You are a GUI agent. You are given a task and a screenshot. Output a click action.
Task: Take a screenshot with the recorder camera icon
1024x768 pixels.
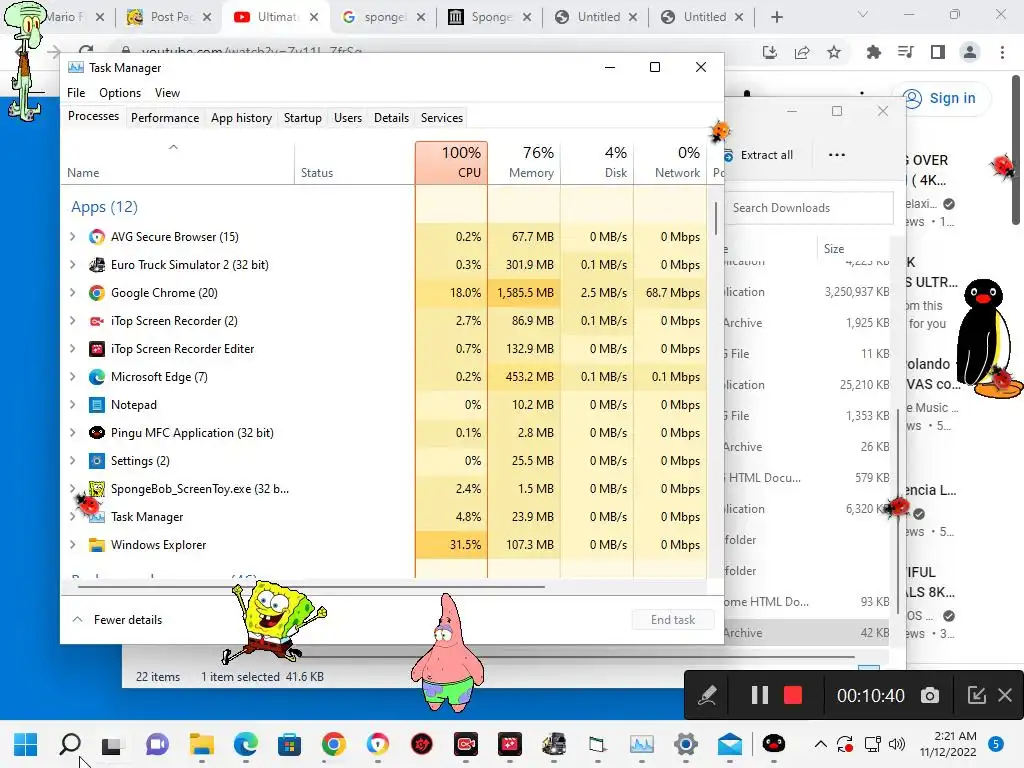[930, 696]
